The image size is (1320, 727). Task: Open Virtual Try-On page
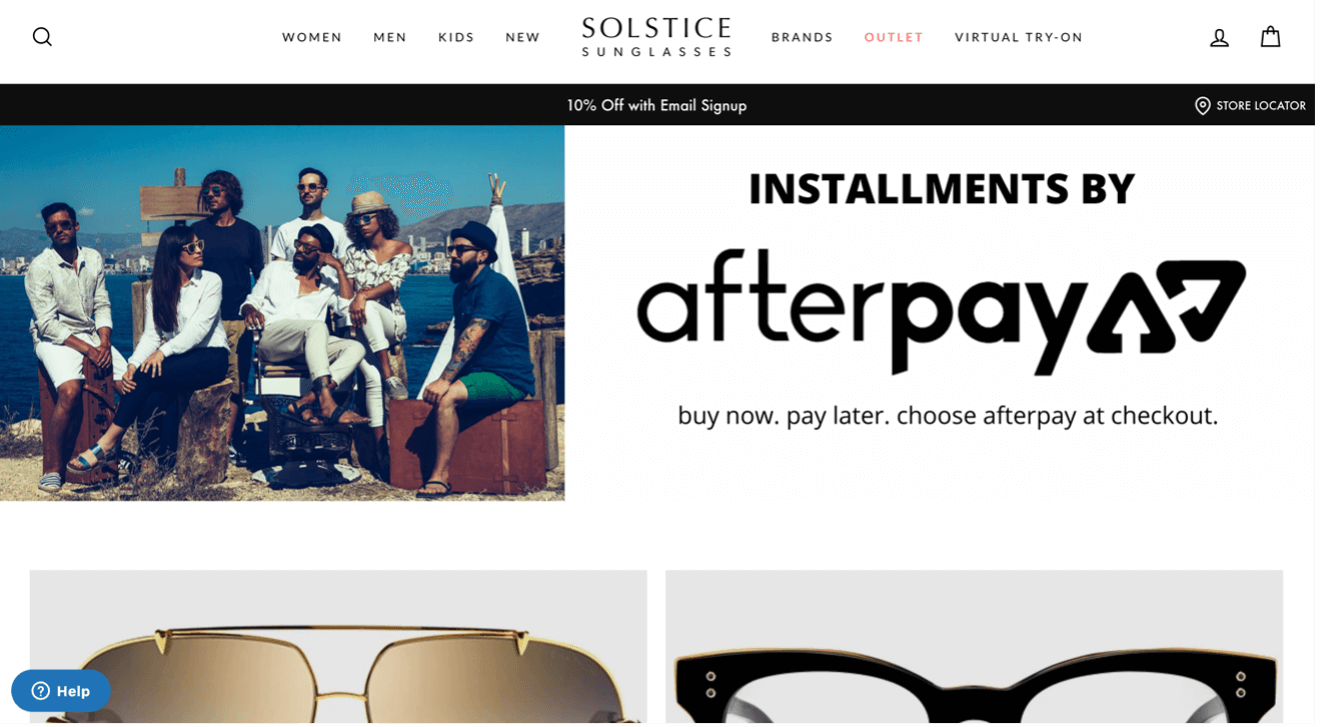tap(1019, 37)
